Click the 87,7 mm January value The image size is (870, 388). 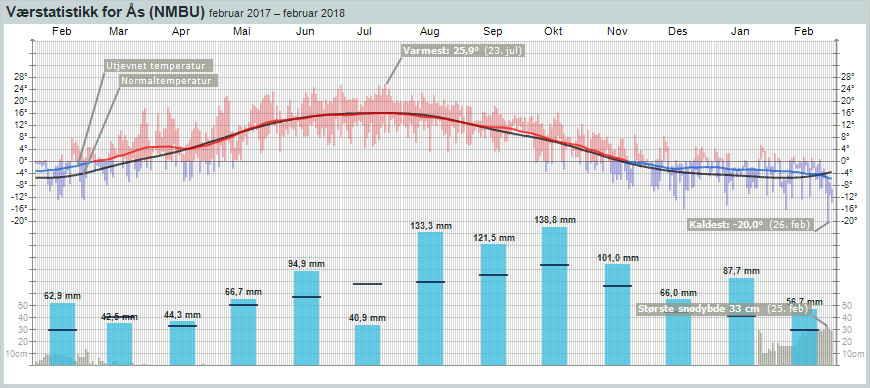point(740,271)
